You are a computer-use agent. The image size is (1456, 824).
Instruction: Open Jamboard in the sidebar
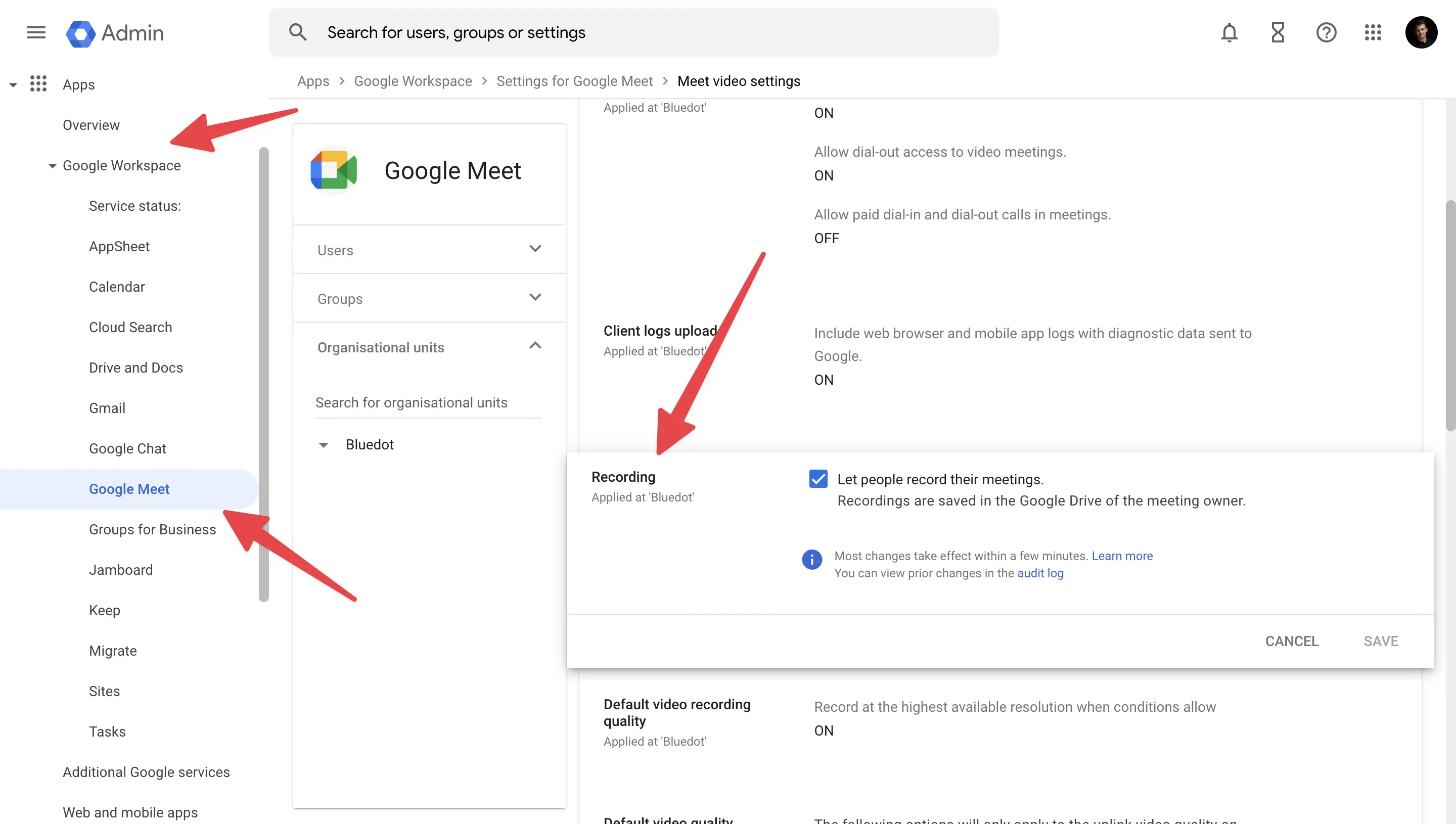[x=120, y=570]
